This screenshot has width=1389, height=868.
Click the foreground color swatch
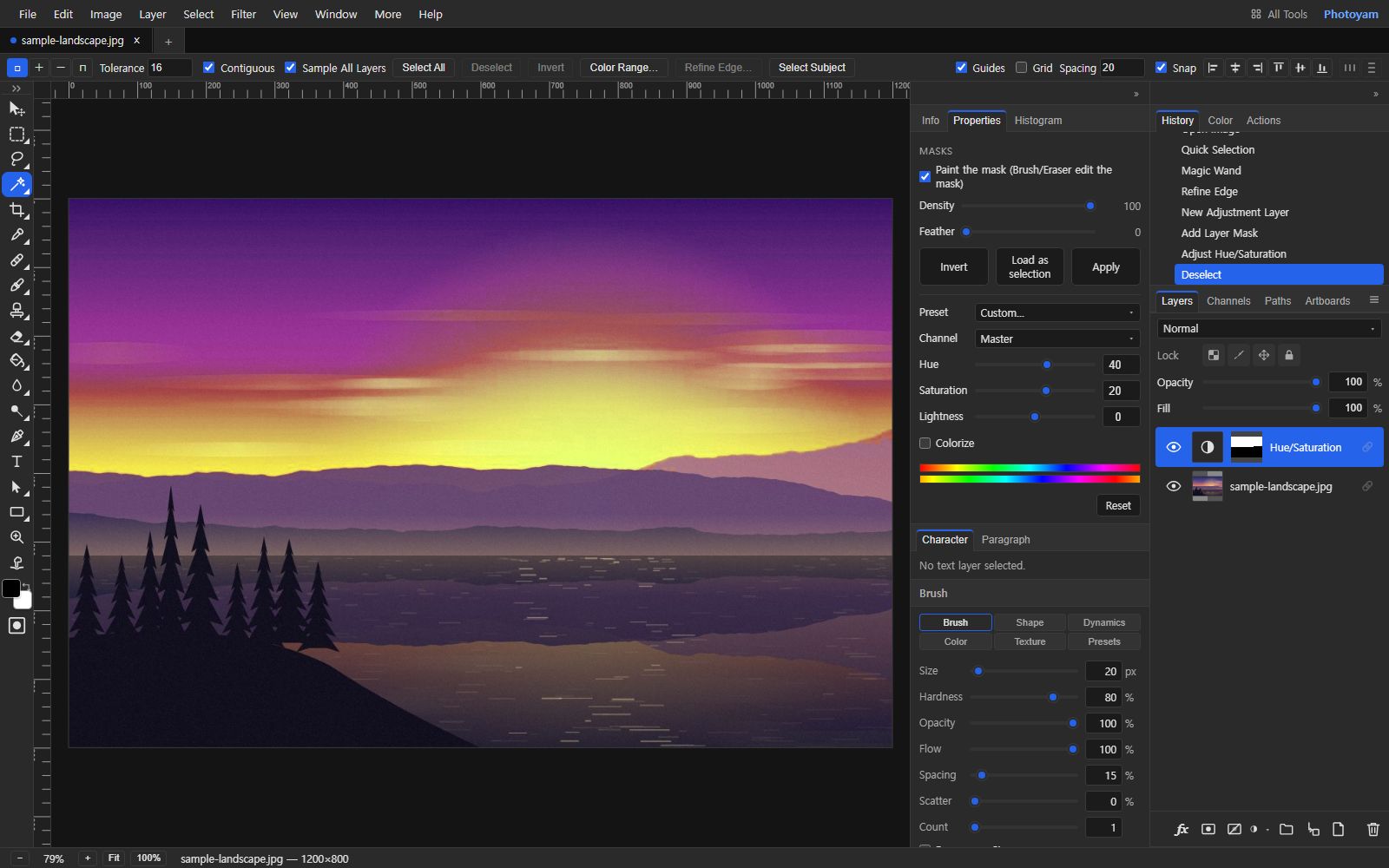11,589
